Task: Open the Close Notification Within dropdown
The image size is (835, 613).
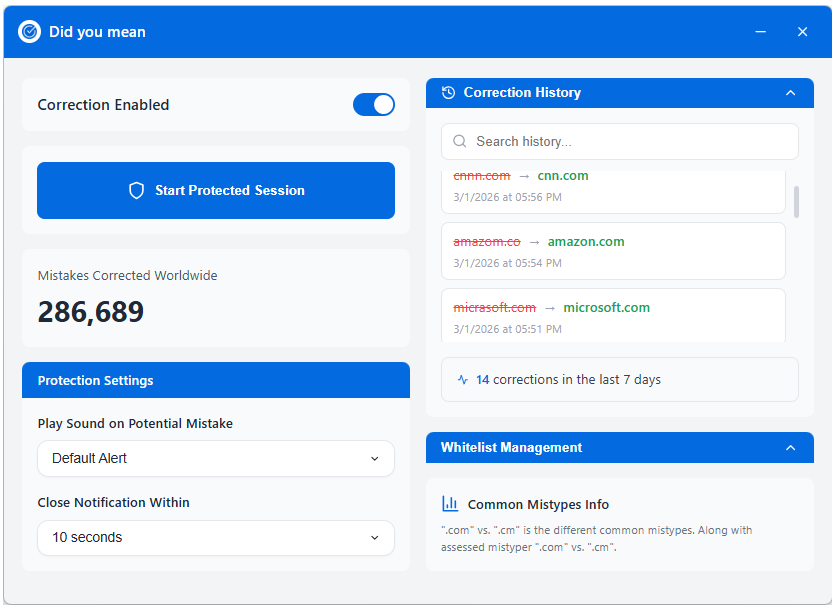Action: (216, 538)
